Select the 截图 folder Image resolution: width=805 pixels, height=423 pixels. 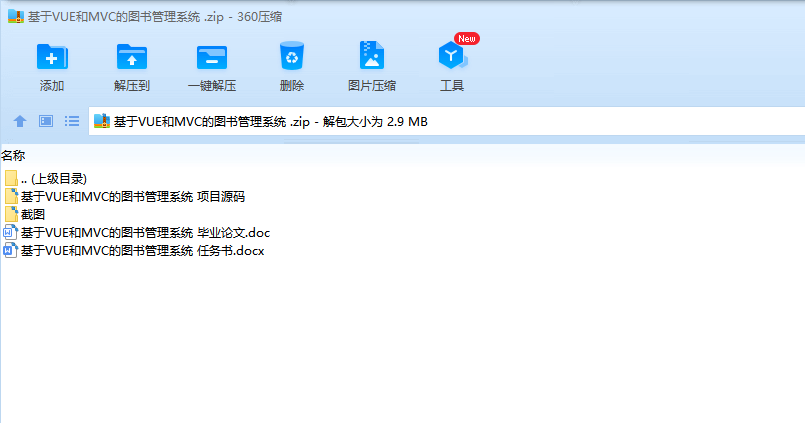(x=25, y=215)
